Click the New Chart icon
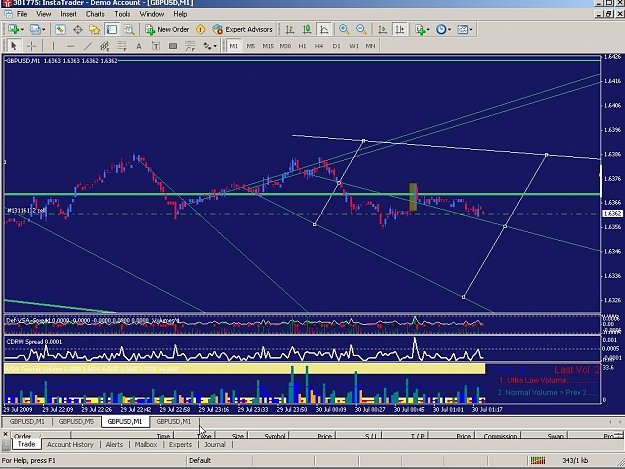This screenshot has height=469, width=625. pyautogui.click(x=14, y=29)
